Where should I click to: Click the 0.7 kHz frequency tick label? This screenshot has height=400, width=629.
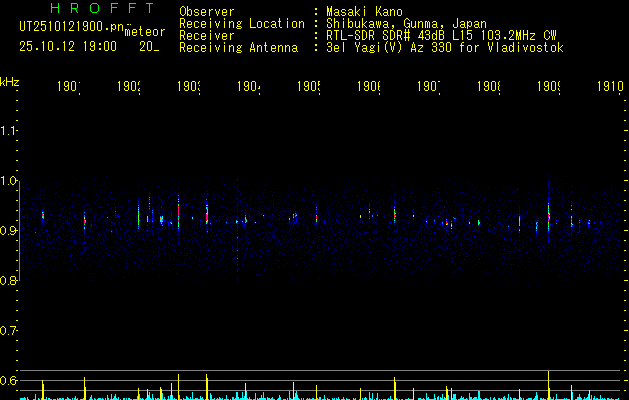tap(9, 330)
